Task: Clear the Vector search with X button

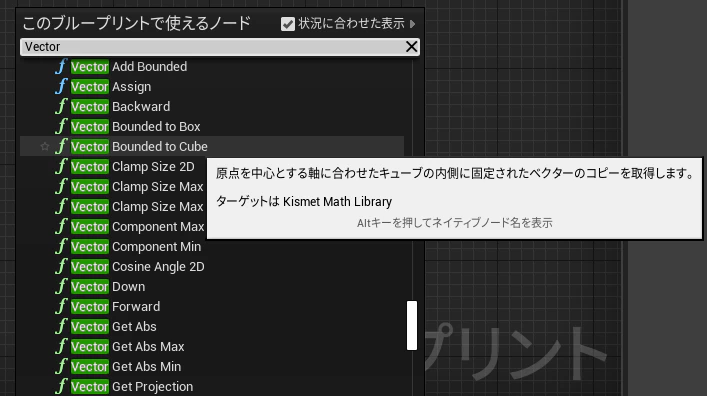Action: click(411, 46)
